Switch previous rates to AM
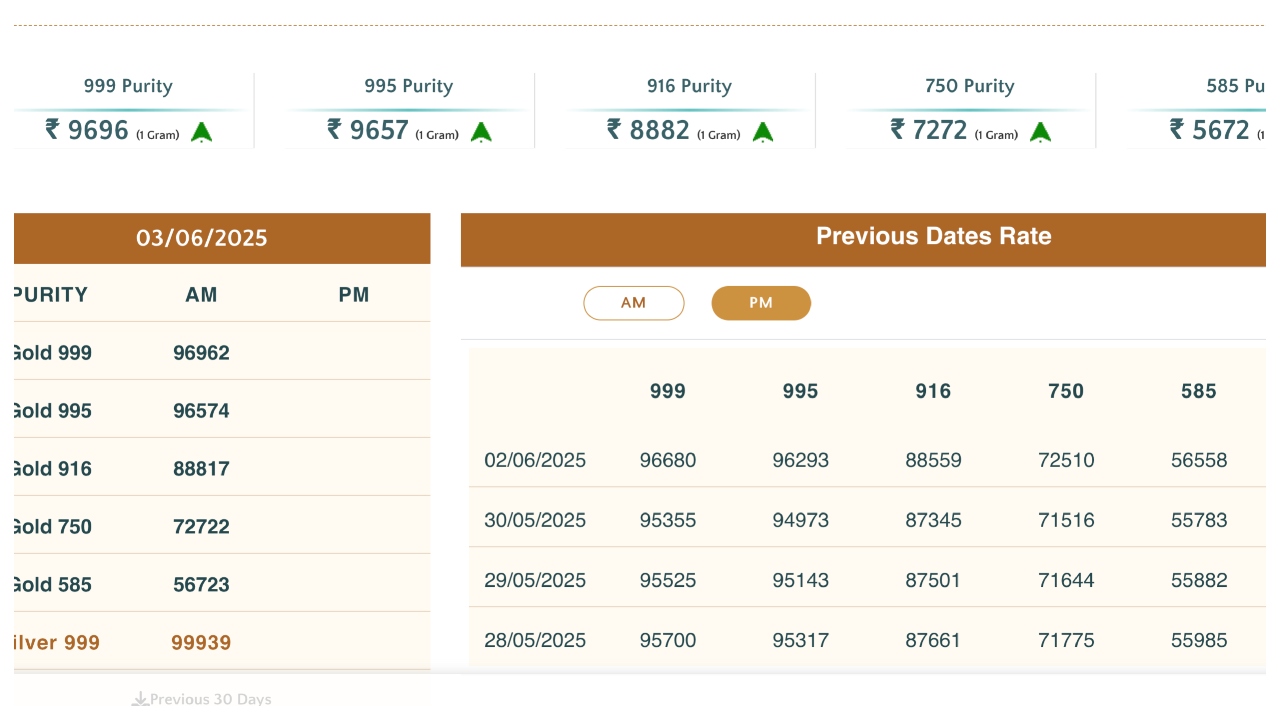 point(633,303)
